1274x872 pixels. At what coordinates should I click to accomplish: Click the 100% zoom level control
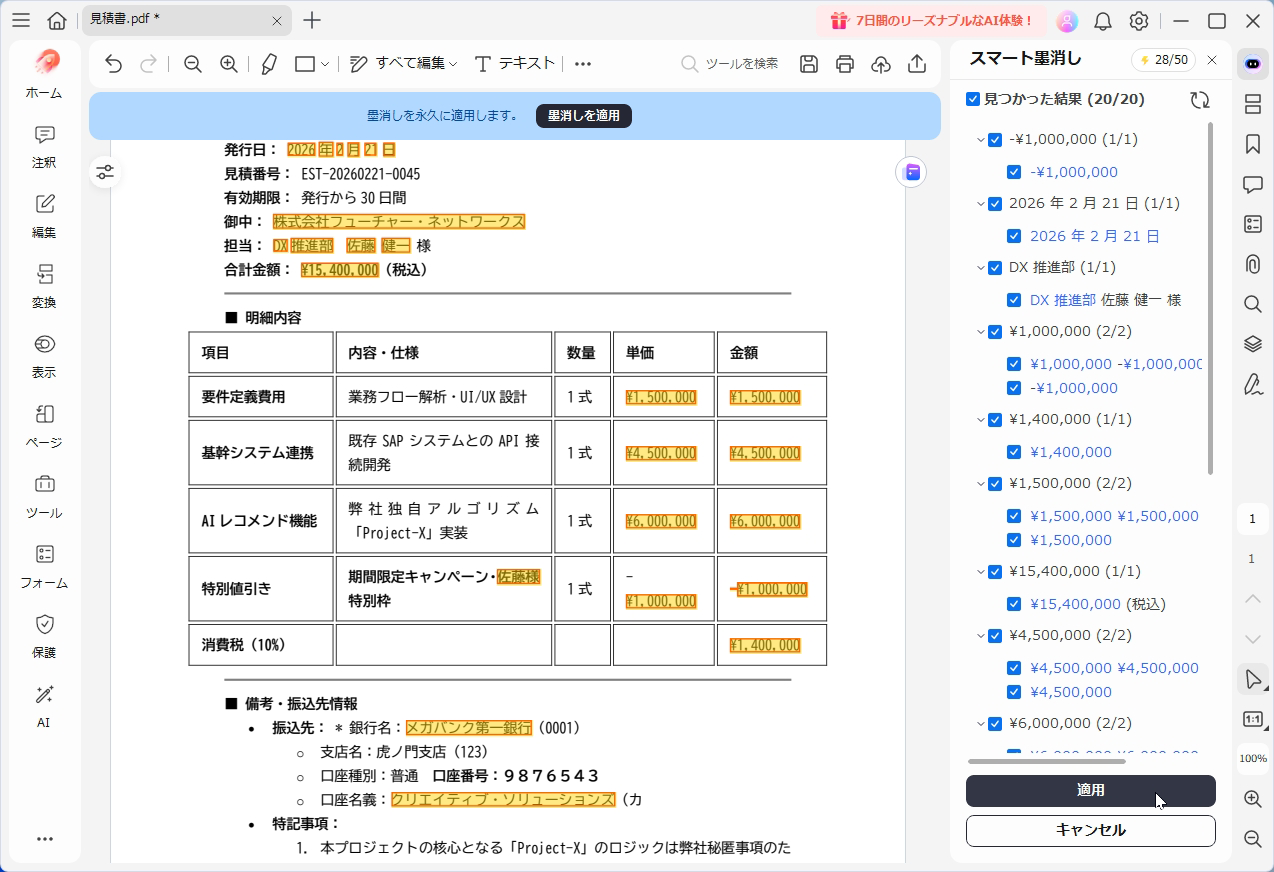pyautogui.click(x=1252, y=759)
